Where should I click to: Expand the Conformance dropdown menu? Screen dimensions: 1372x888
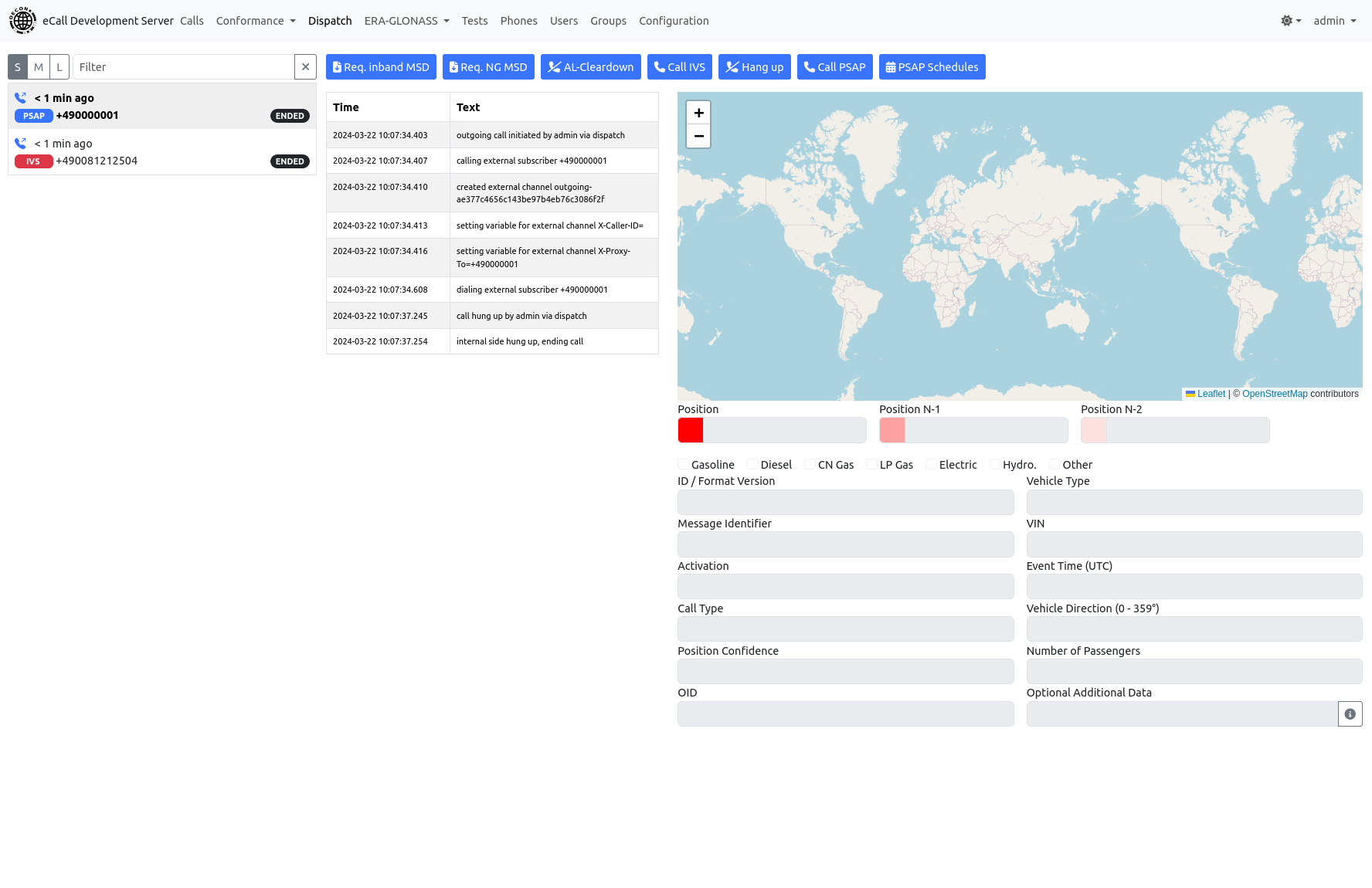pos(256,21)
